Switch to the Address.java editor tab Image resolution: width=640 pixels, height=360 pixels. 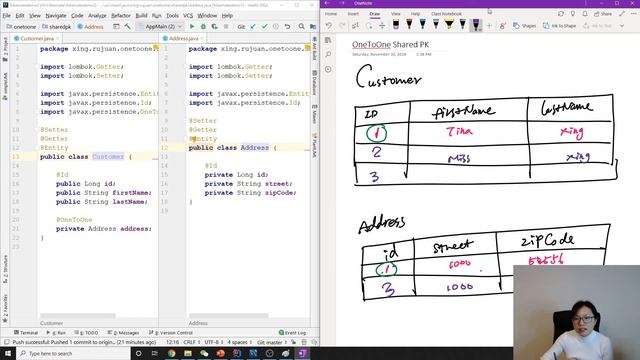tap(183, 38)
